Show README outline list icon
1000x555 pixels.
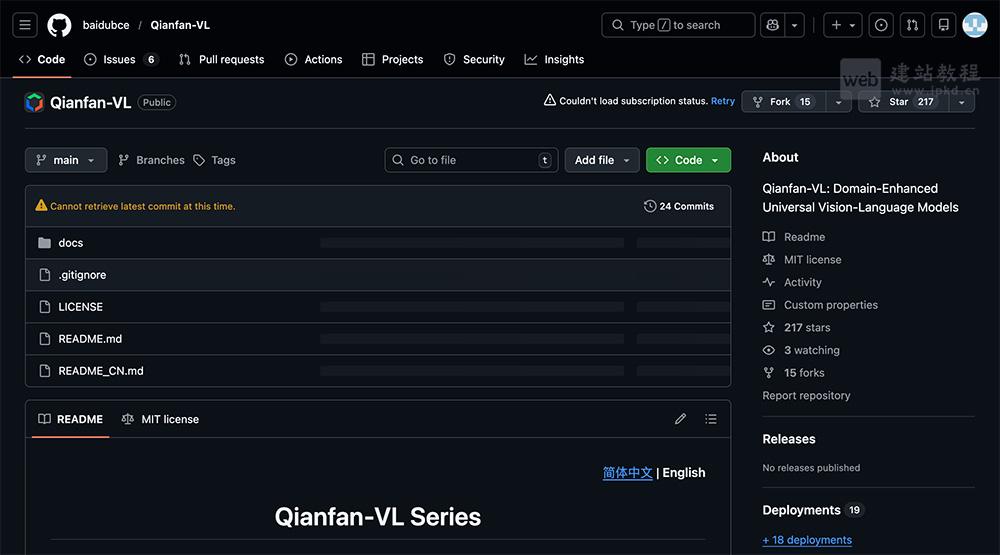[x=711, y=419]
